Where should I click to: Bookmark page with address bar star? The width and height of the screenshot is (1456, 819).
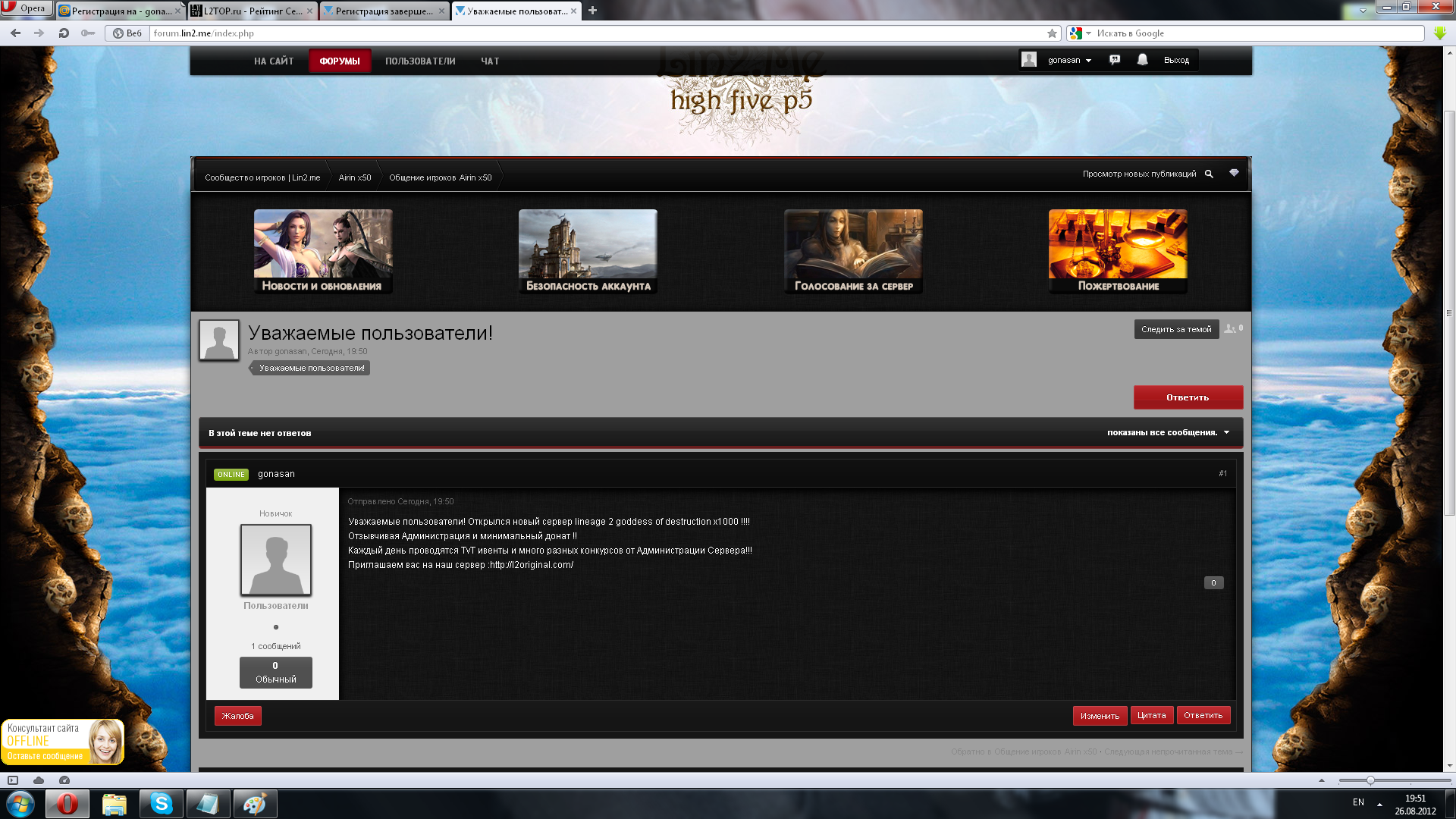coord(1052,33)
